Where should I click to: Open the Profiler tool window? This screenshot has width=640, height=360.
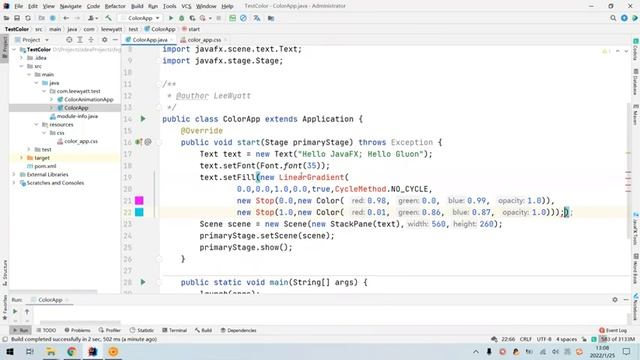109,330
